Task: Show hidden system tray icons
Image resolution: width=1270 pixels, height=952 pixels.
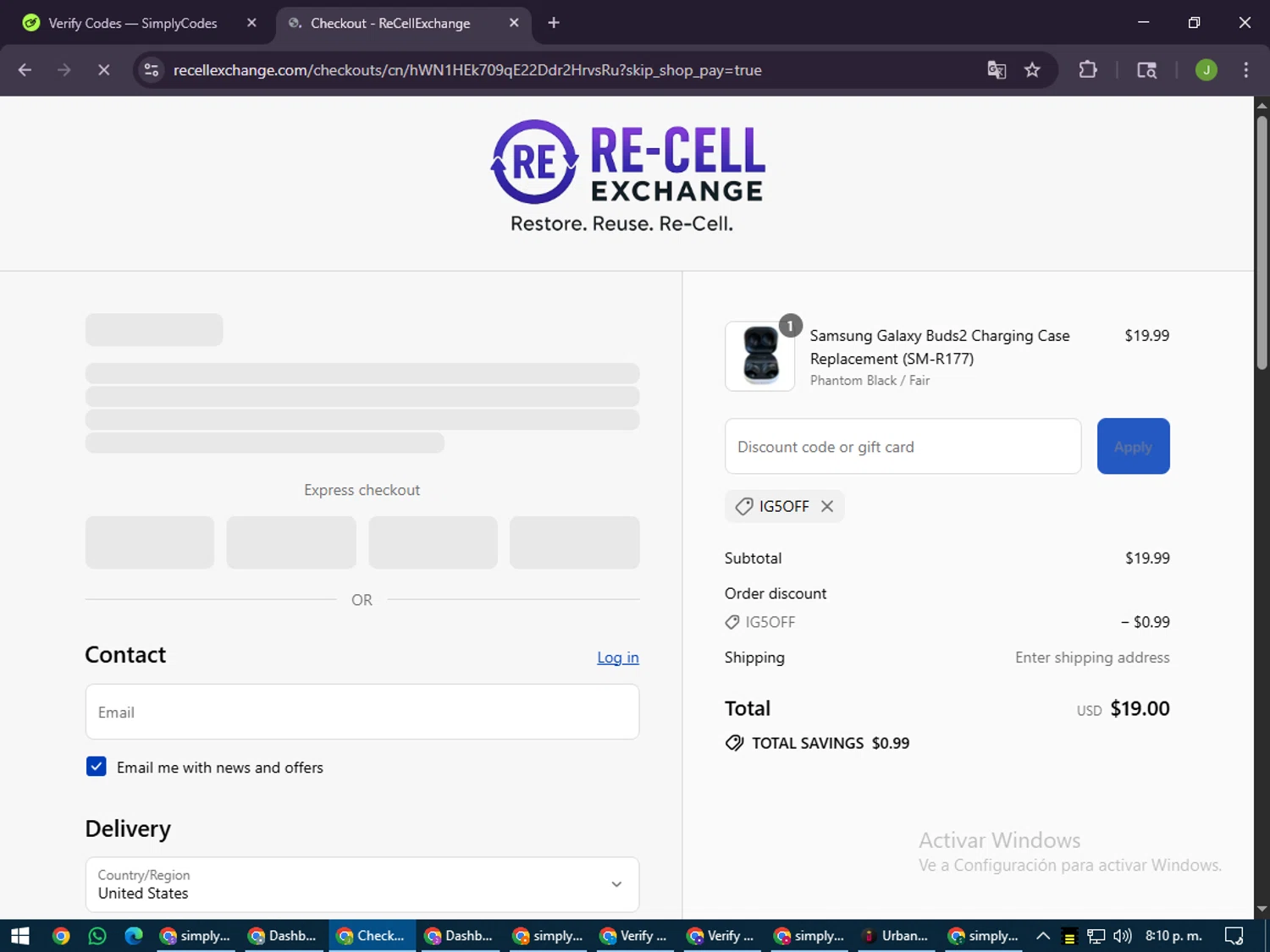Action: (1043, 935)
